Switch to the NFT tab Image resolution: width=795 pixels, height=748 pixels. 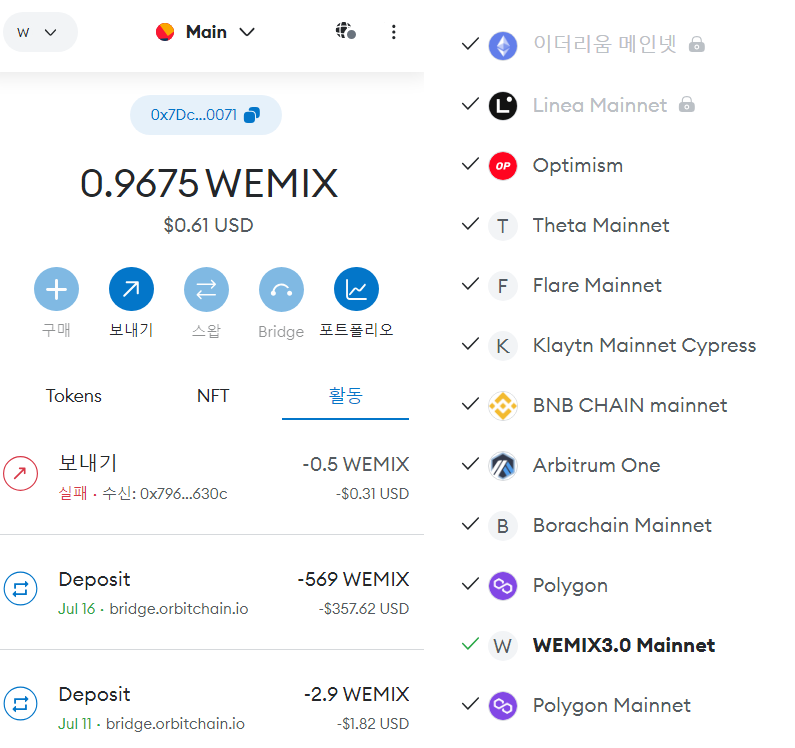tap(213, 396)
